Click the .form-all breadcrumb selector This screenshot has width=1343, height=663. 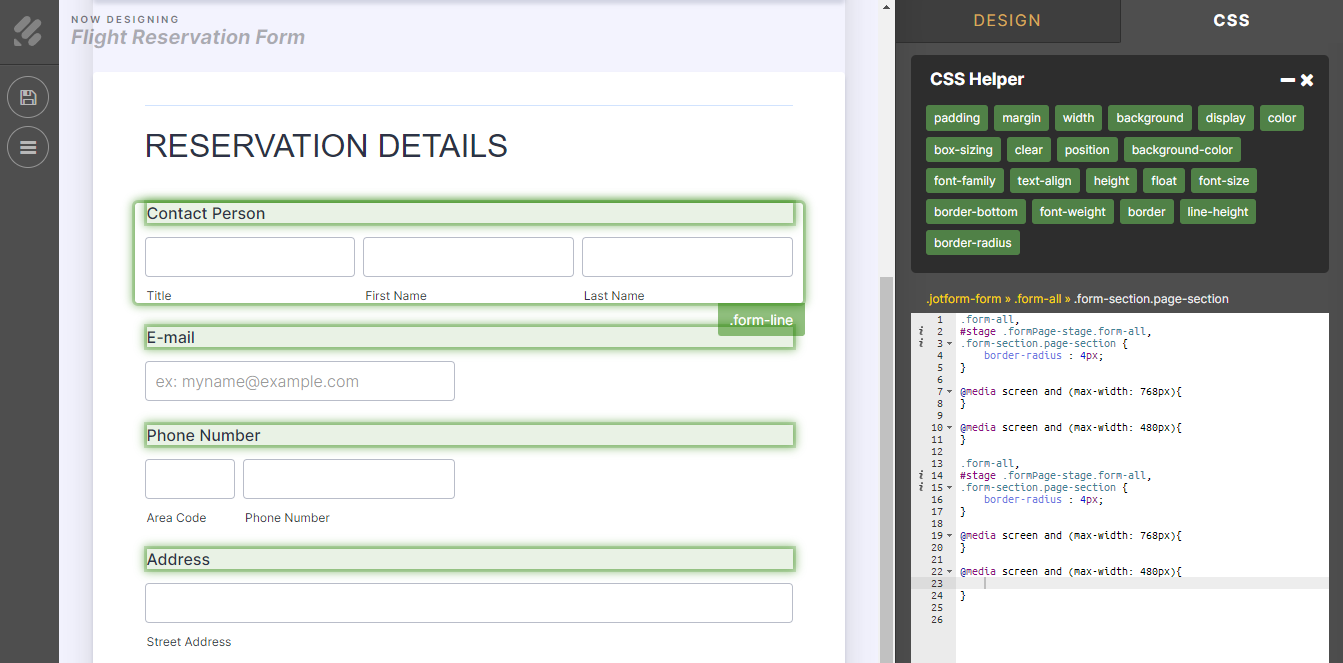pyautogui.click(x=1038, y=299)
